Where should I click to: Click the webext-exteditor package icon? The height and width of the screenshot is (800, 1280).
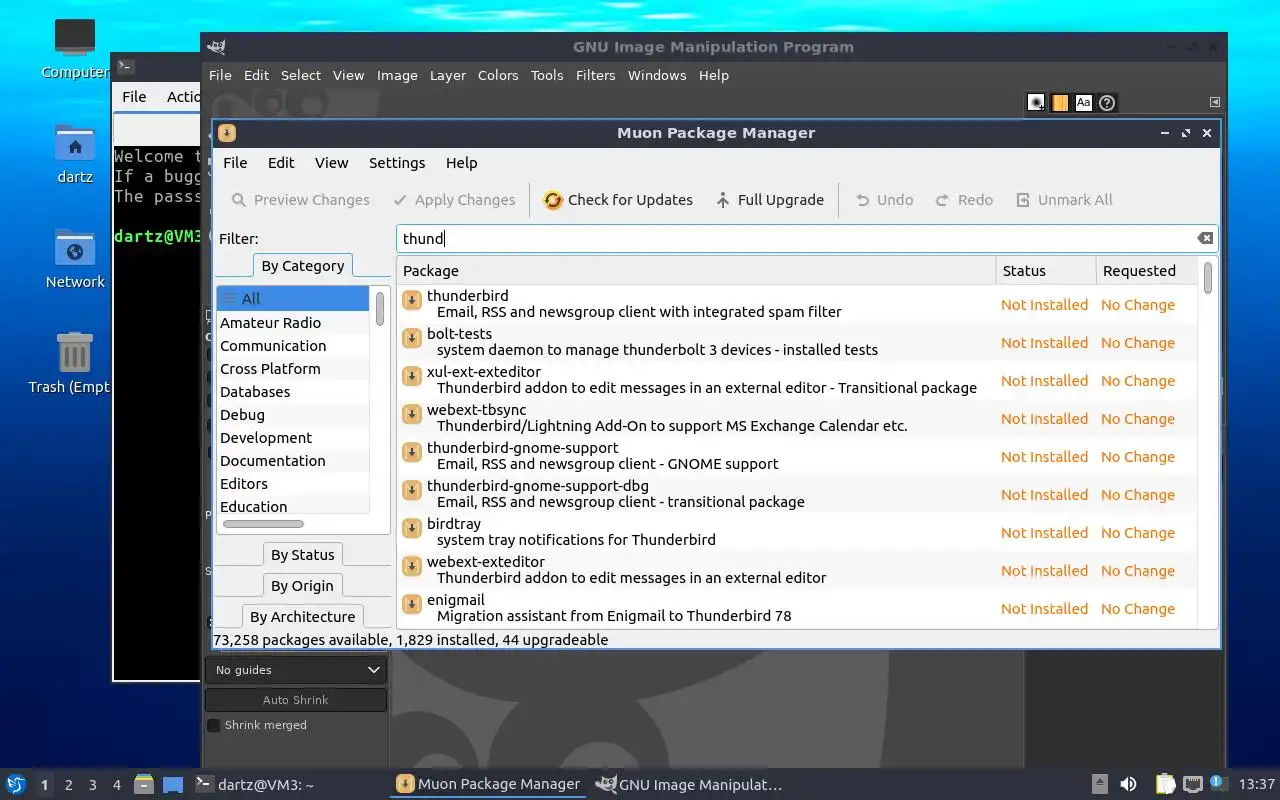(411, 567)
